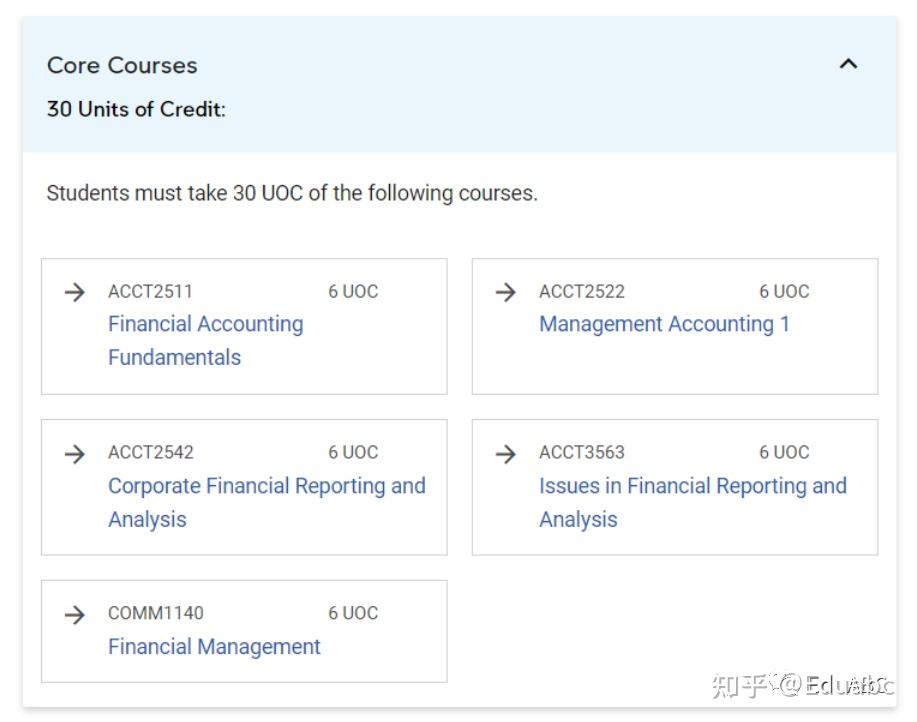Collapse the Core Courses section chevron
The height and width of the screenshot is (722, 917).
tap(848, 64)
